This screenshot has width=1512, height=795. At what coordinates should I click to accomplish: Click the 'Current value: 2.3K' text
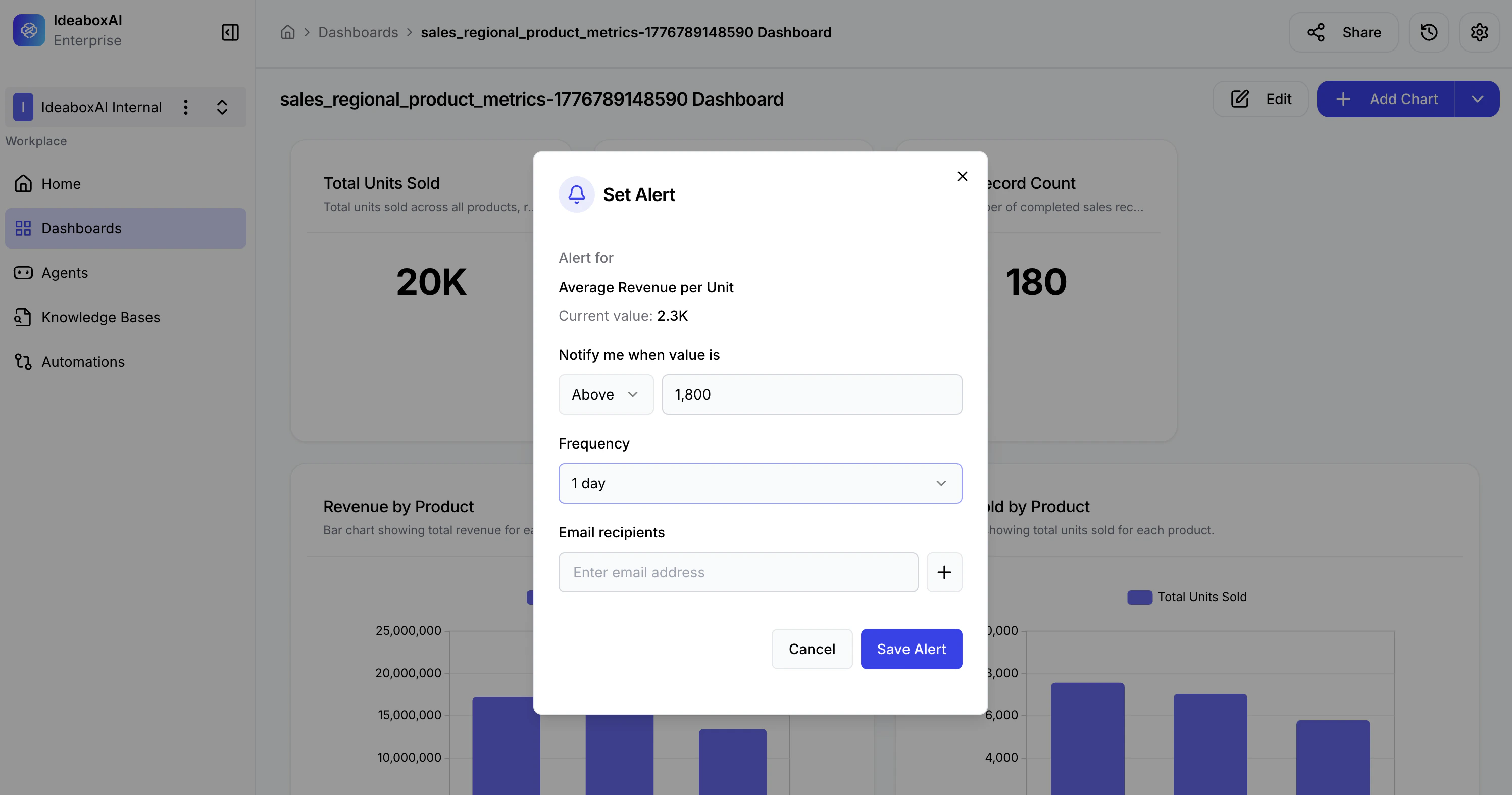pyautogui.click(x=623, y=316)
